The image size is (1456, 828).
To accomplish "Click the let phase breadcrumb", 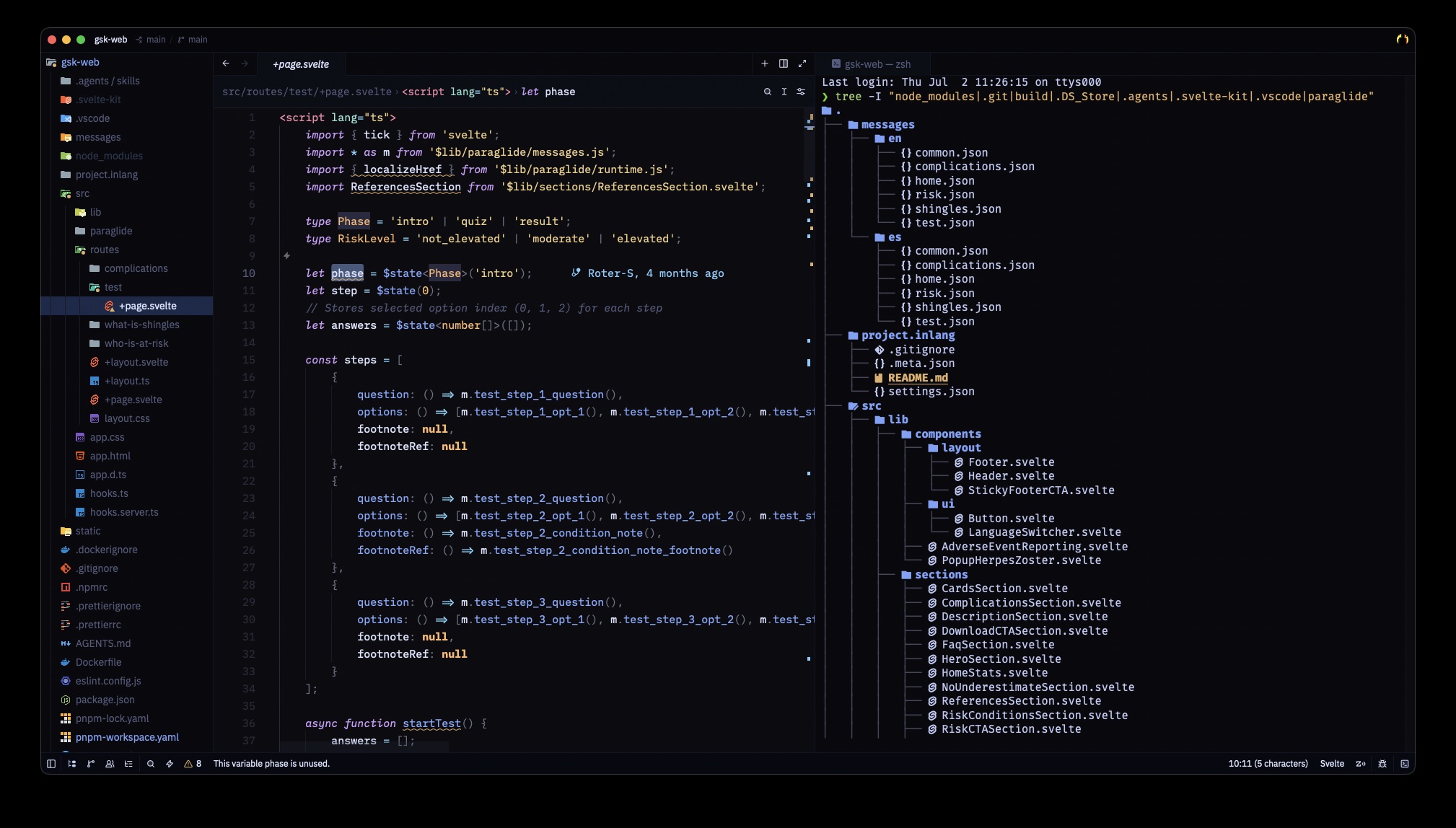I will [x=548, y=92].
